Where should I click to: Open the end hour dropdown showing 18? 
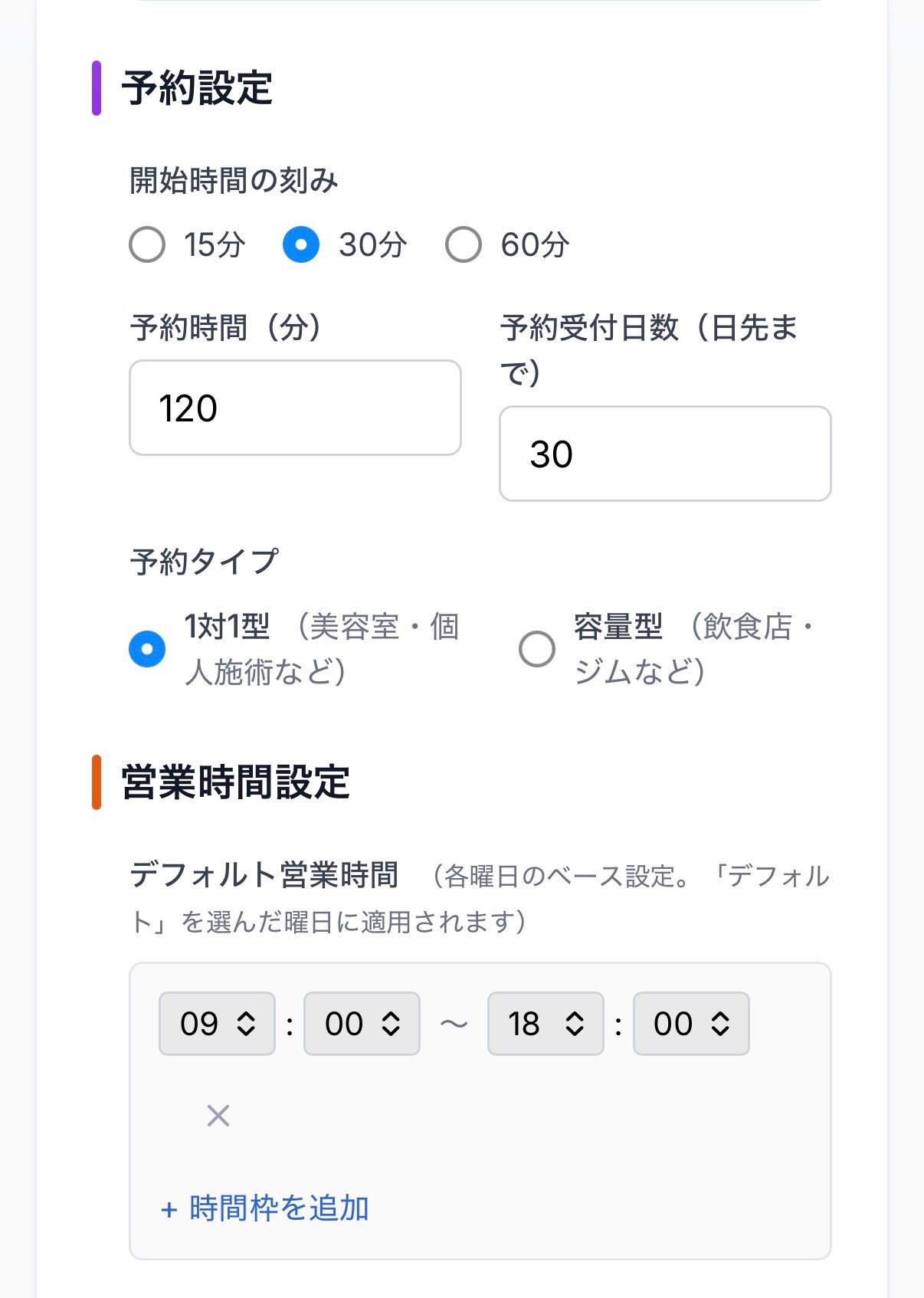(x=546, y=1024)
